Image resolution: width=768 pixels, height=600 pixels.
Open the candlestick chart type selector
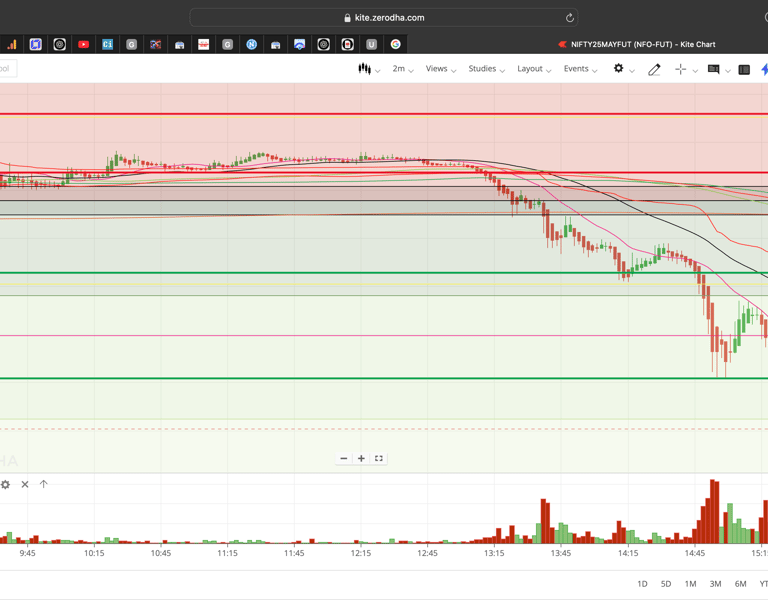[x=364, y=69]
